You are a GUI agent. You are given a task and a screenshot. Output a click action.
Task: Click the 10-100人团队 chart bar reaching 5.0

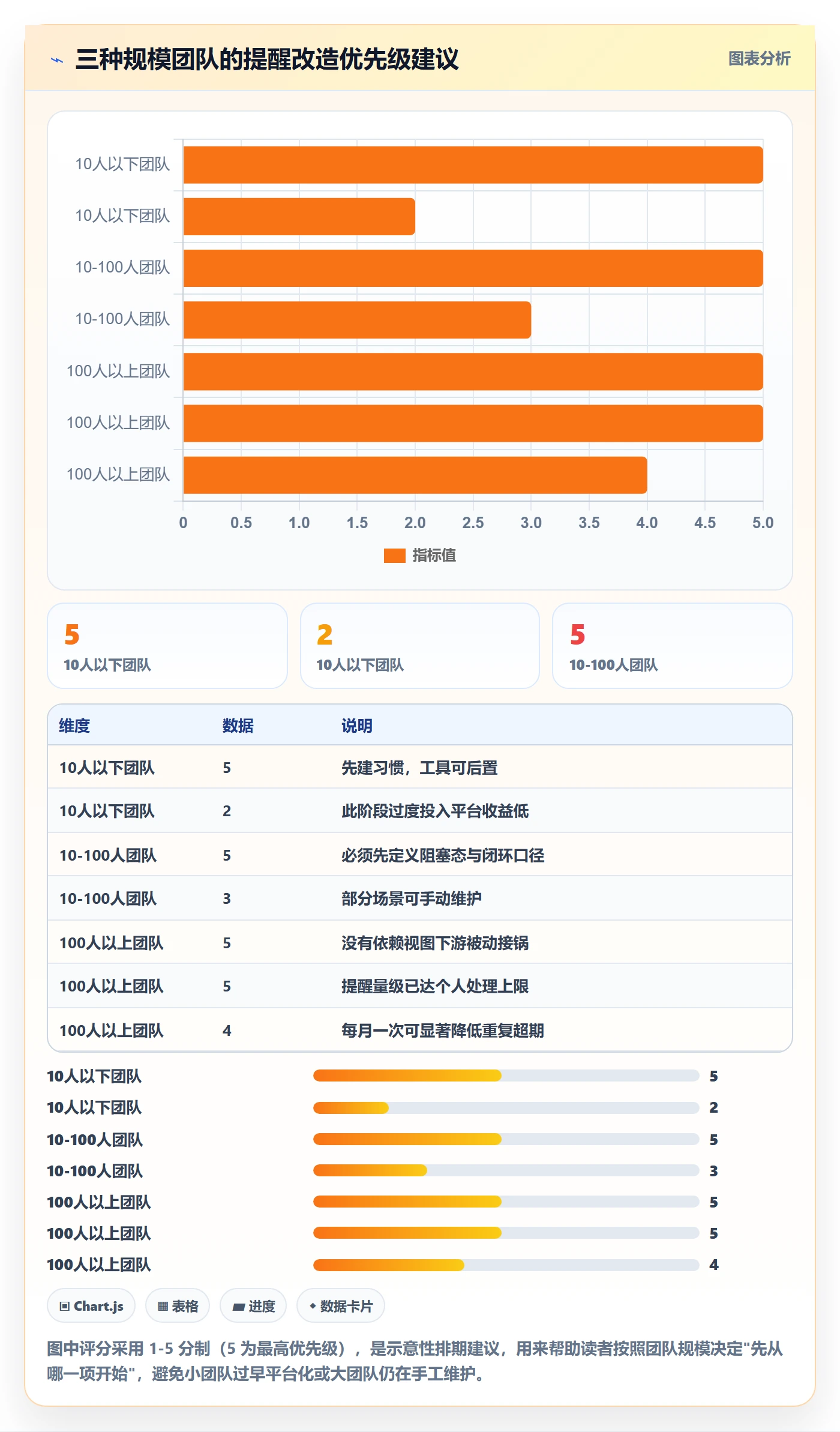[x=473, y=268]
